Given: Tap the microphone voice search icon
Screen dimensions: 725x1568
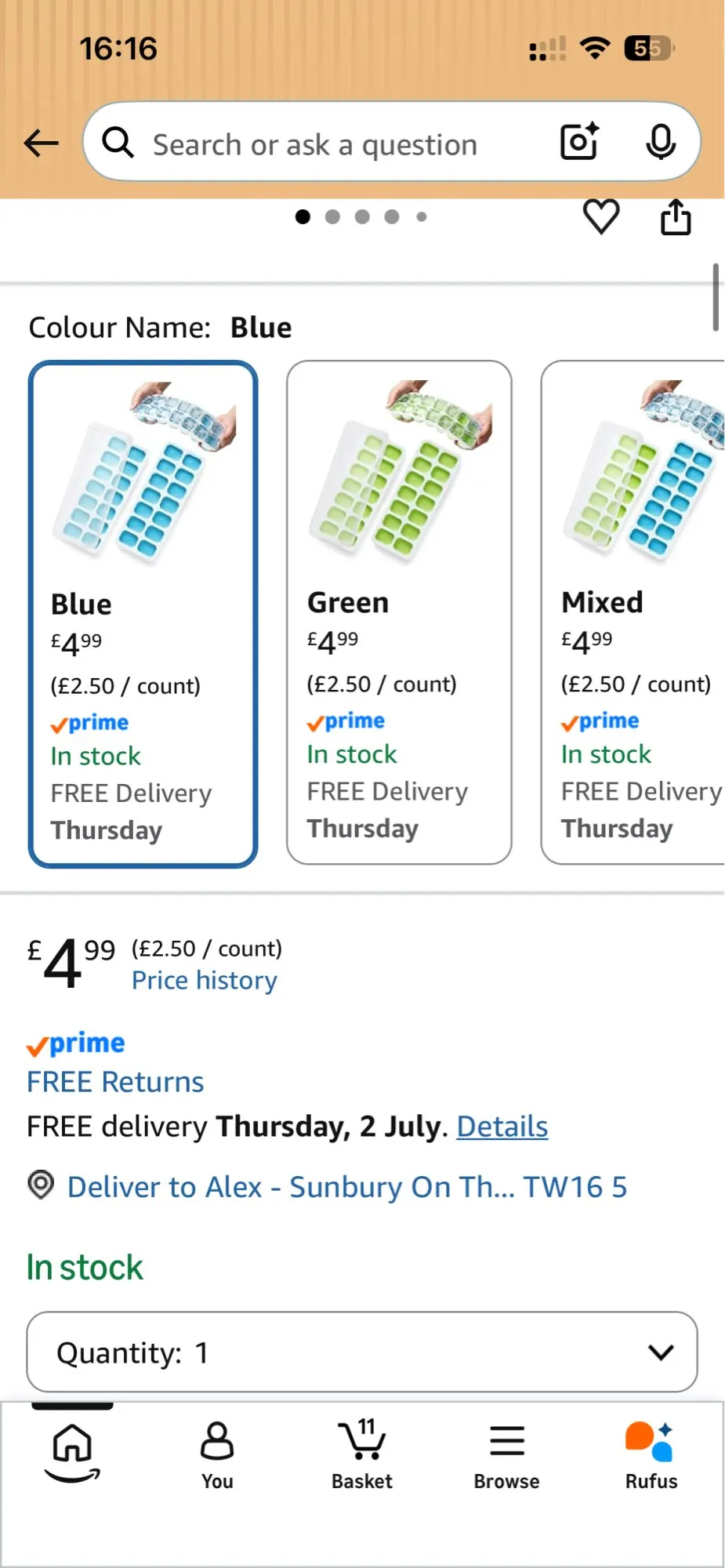Looking at the screenshot, I should [x=661, y=142].
